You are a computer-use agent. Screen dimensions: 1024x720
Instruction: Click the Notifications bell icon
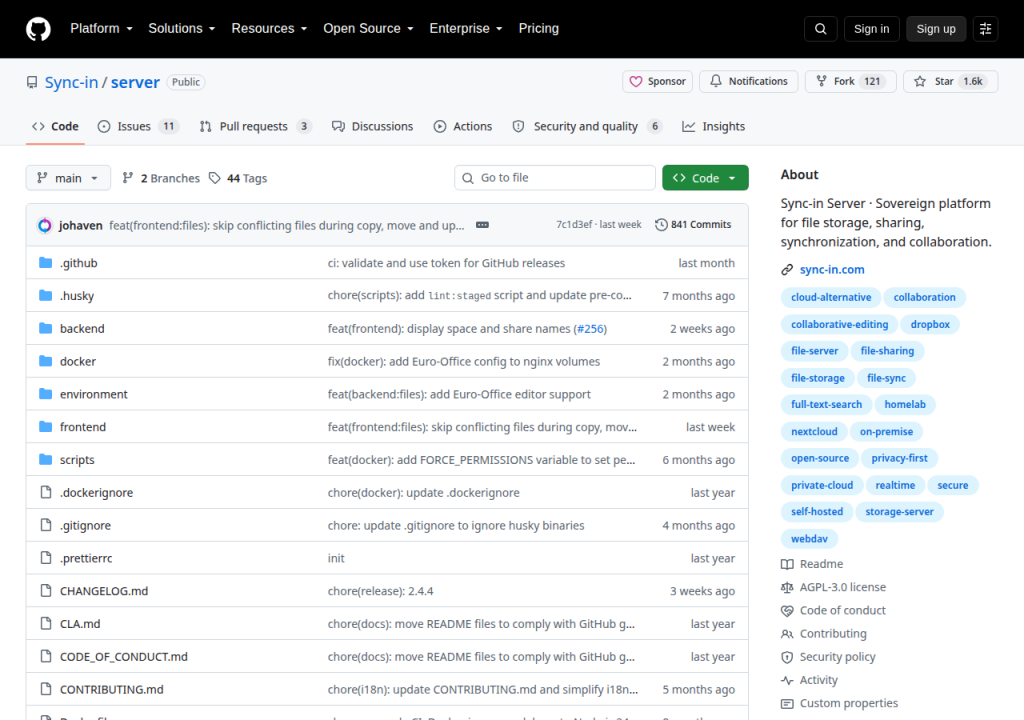716,81
